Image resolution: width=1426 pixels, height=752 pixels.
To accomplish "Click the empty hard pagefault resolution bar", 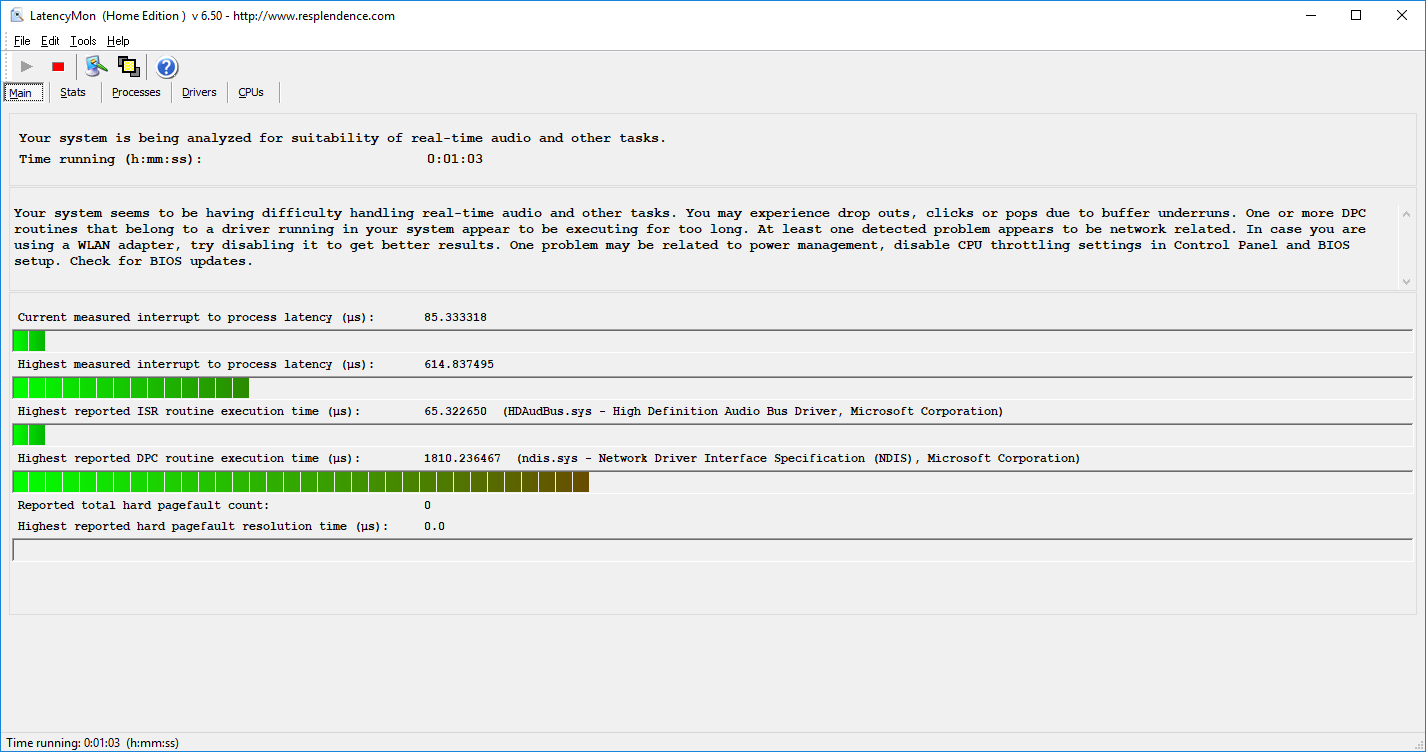I will pyautogui.click(x=712, y=550).
